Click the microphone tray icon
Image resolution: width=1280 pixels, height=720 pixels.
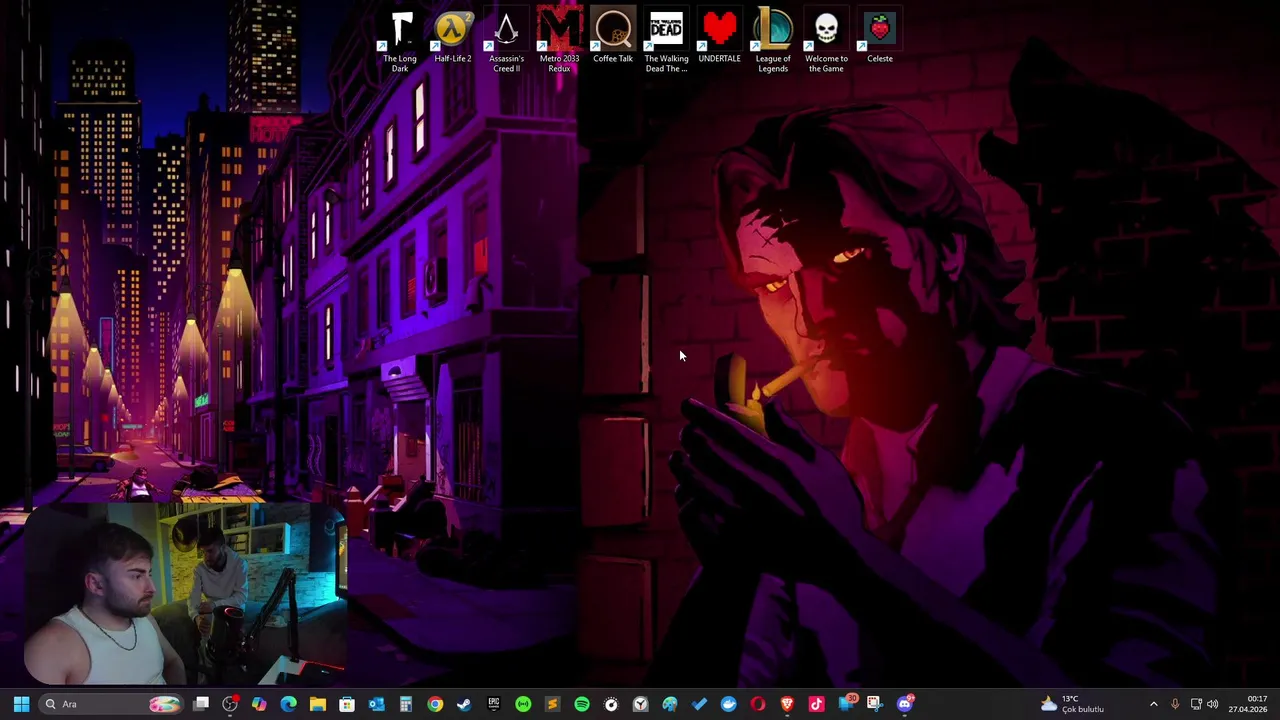pos(1175,704)
